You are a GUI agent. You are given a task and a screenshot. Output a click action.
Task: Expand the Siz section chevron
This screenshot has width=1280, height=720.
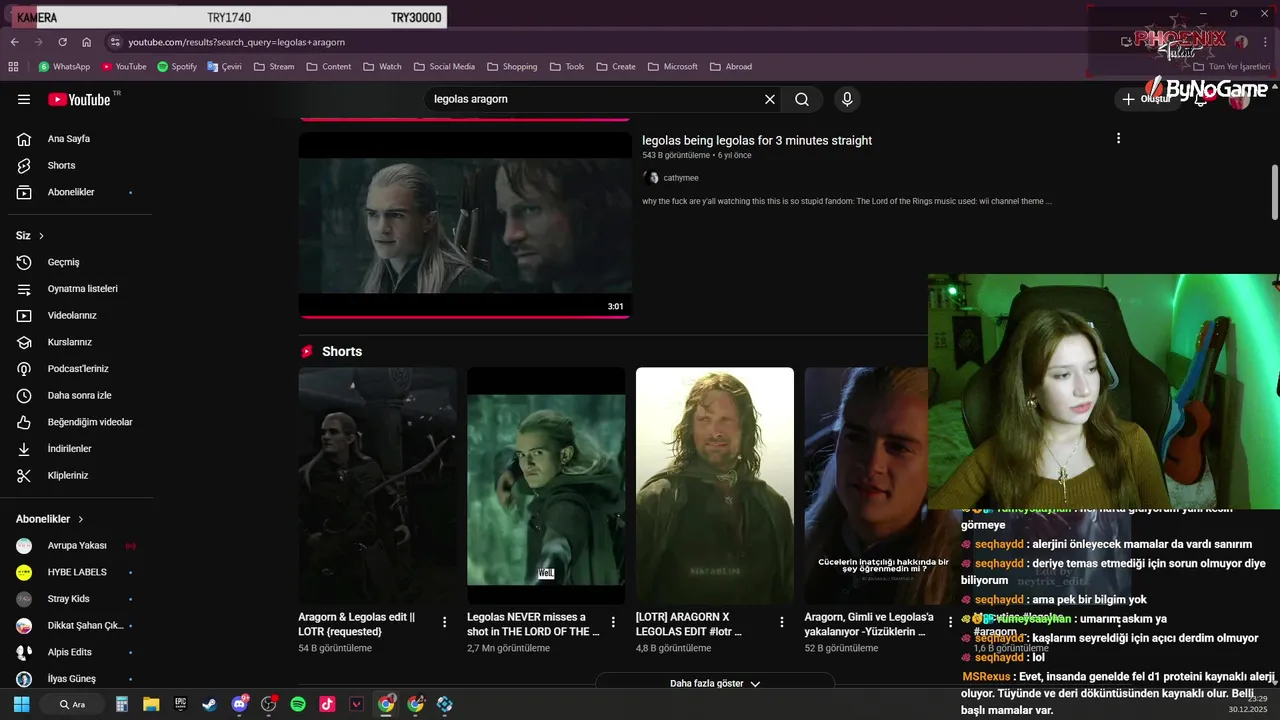(41, 236)
